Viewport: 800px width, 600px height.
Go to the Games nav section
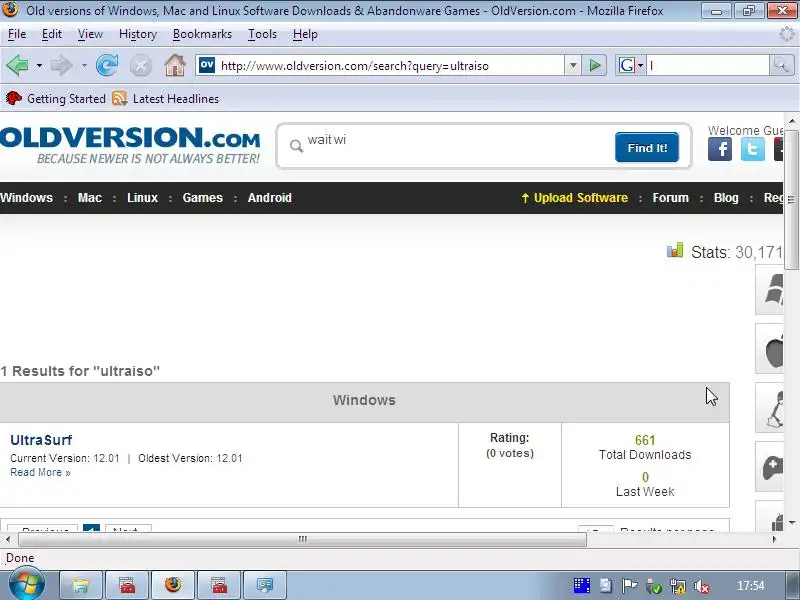[203, 198]
